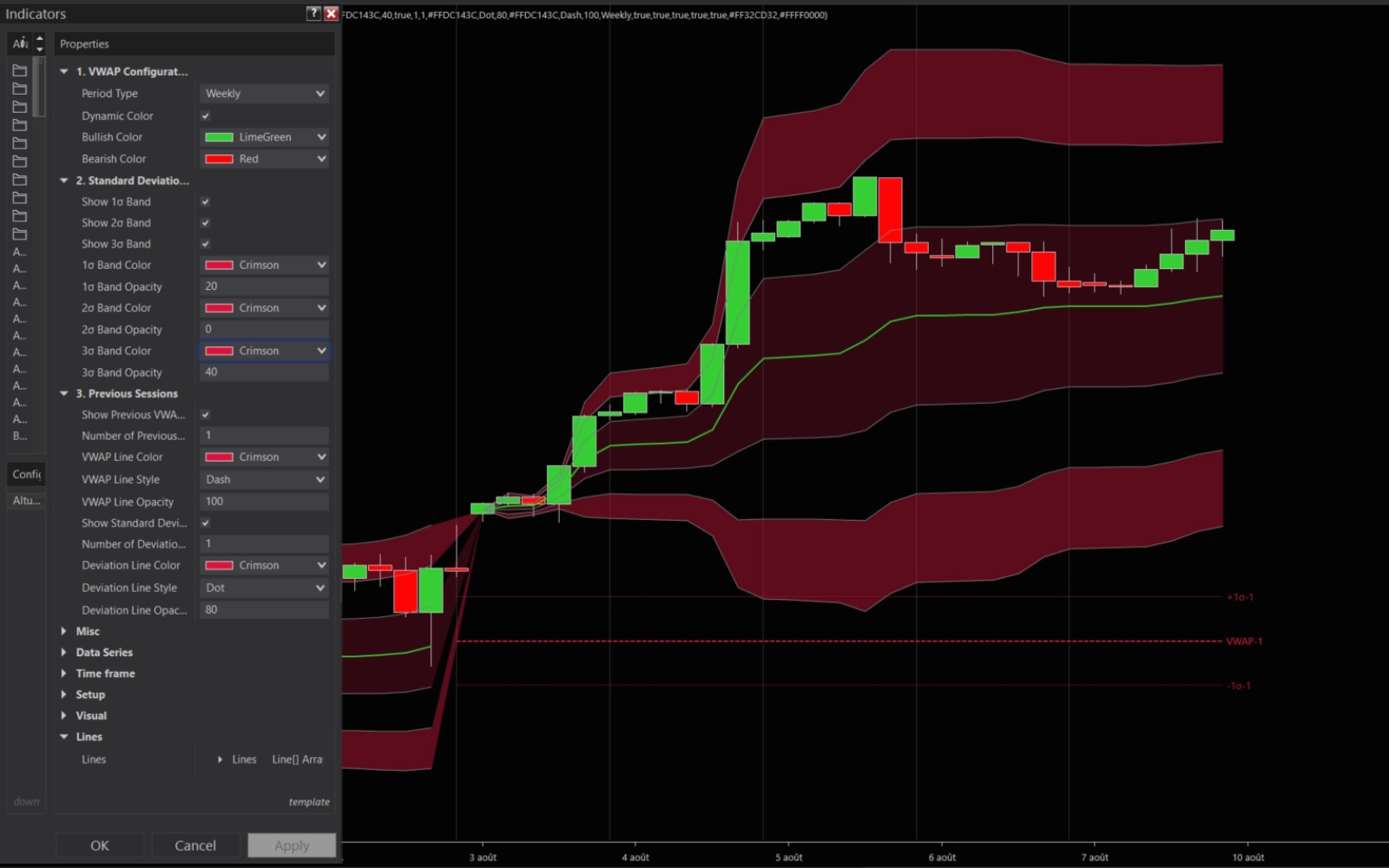Image resolution: width=1389 pixels, height=868 pixels.
Task: Edit the 3σ Band Opacity field
Action: click(264, 372)
